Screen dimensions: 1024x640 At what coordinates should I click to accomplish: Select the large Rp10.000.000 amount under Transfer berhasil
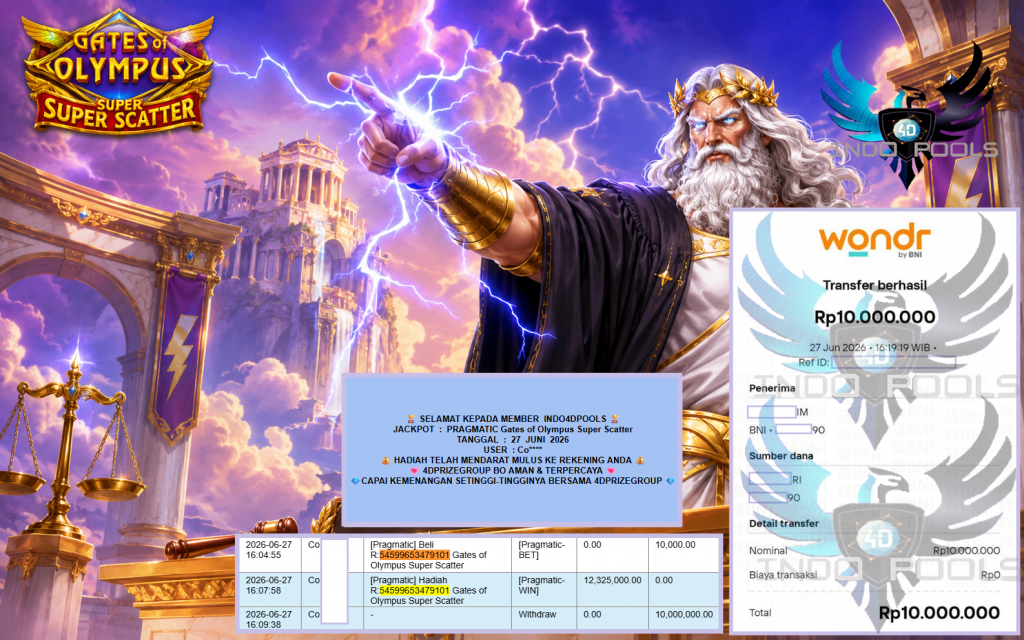(874, 317)
